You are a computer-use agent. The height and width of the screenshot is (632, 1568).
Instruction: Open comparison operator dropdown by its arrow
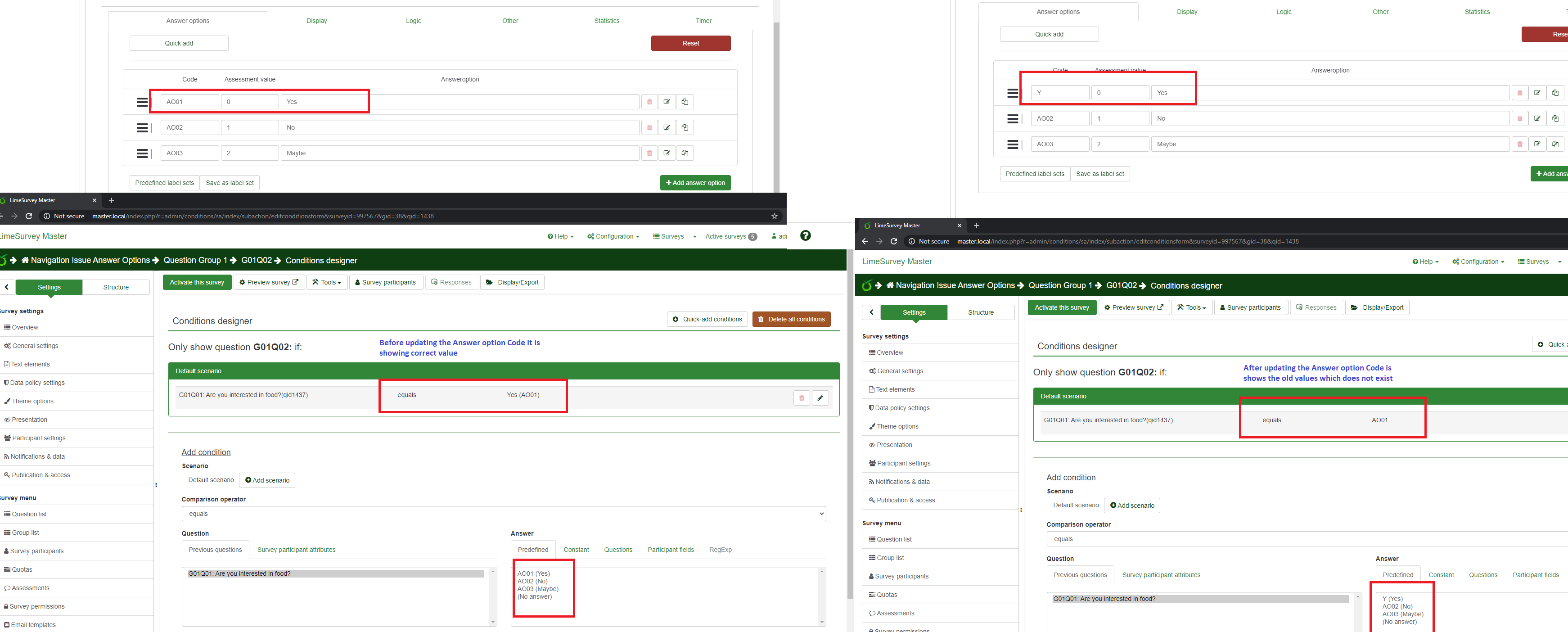tap(821, 514)
